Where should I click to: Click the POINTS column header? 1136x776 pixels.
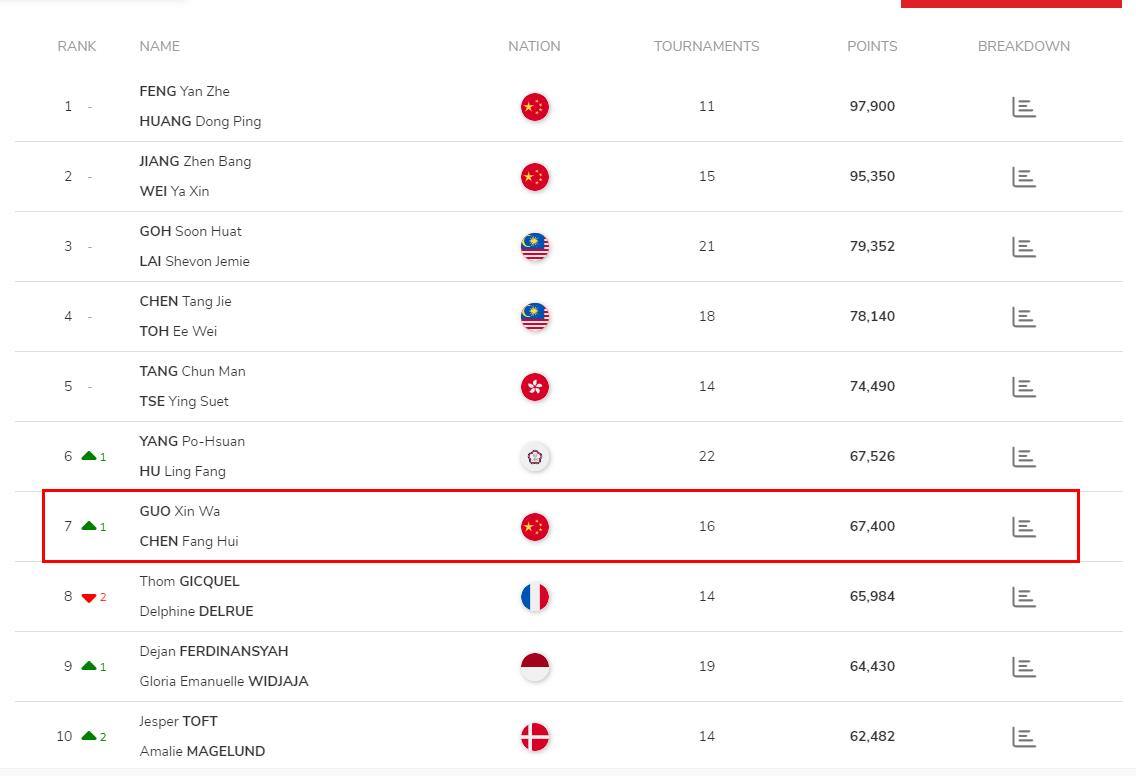coord(872,46)
